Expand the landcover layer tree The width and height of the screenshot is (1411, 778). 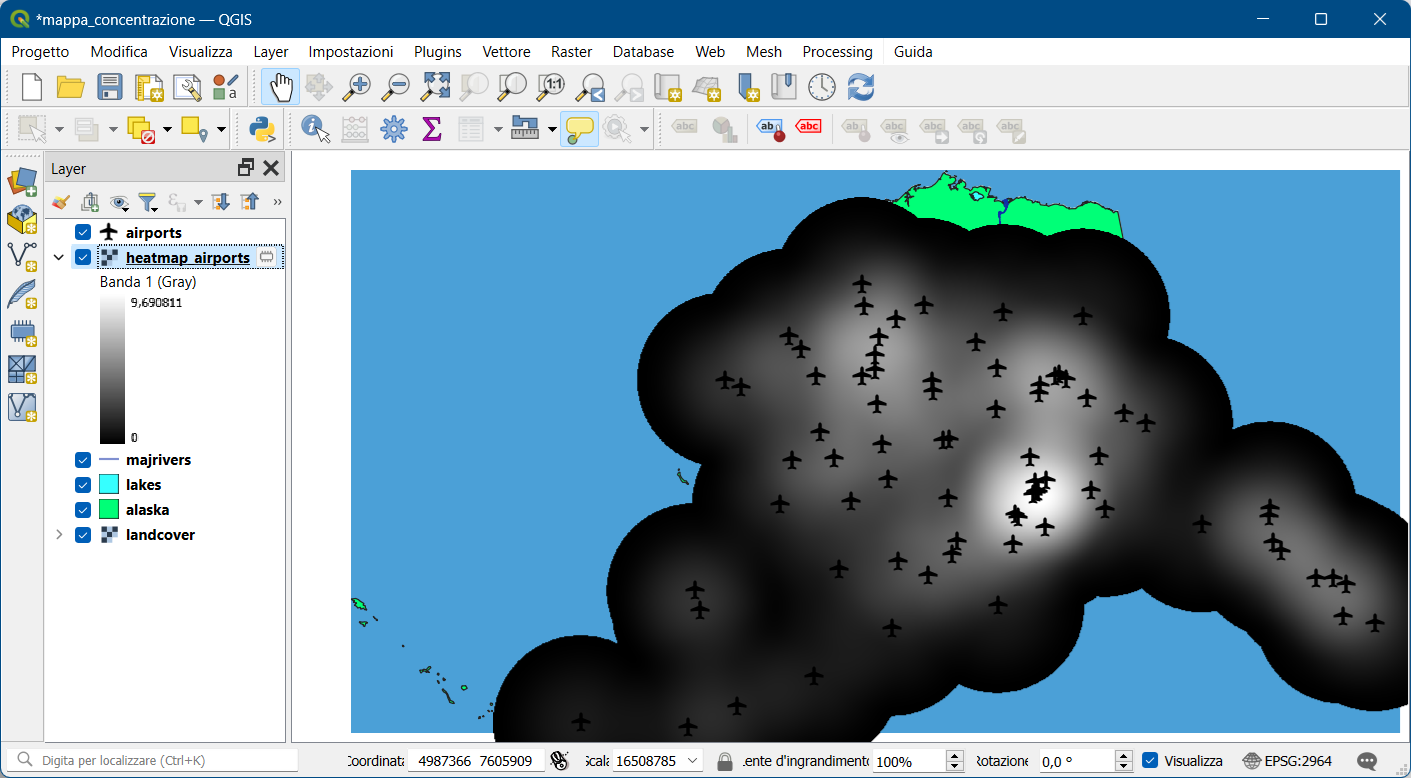(58, 535)
